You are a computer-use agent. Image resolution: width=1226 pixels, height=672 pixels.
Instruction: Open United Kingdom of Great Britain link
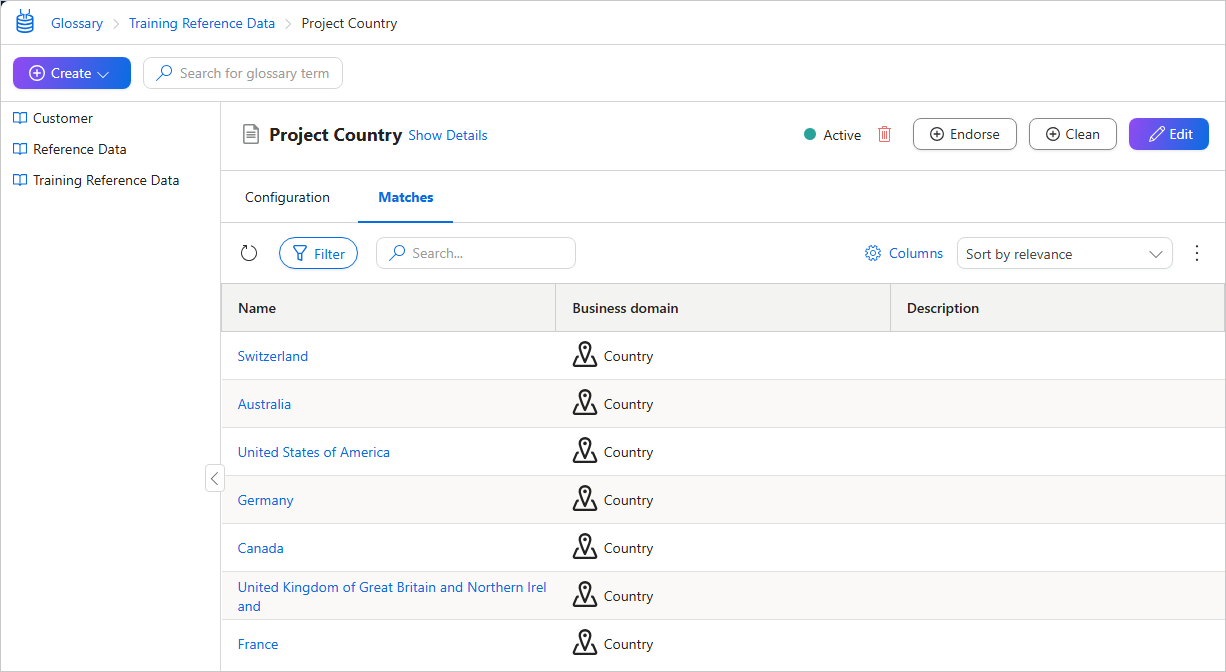(x=392, y=596)
